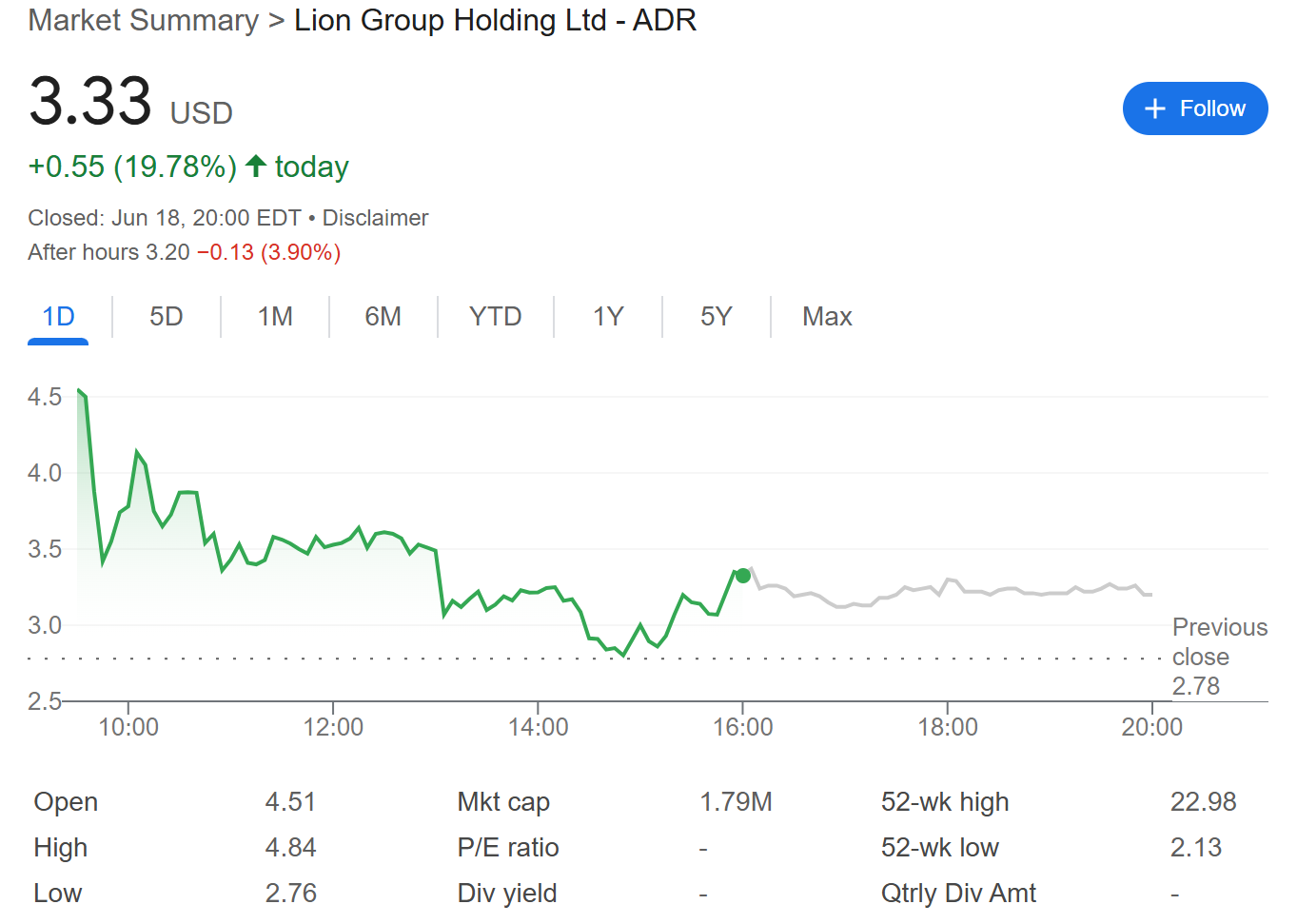The height and width of the screenshot is (924, 1297).
Task: Open the Disclaimer link
Action: pos(375,218)
